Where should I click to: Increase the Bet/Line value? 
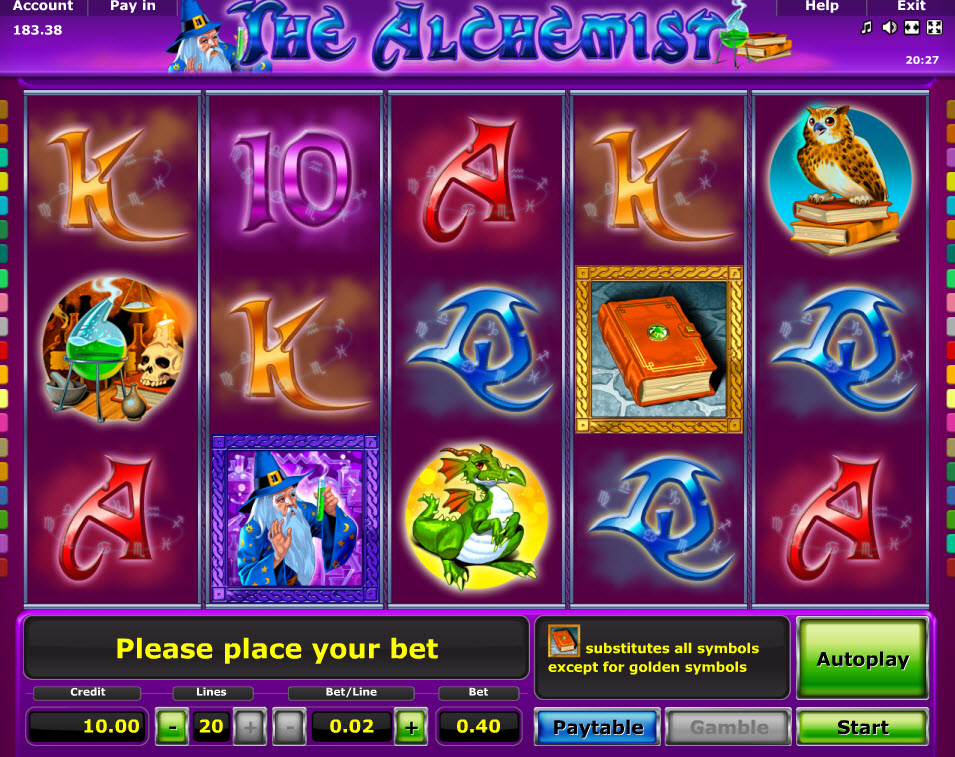(x=412, y=727)
